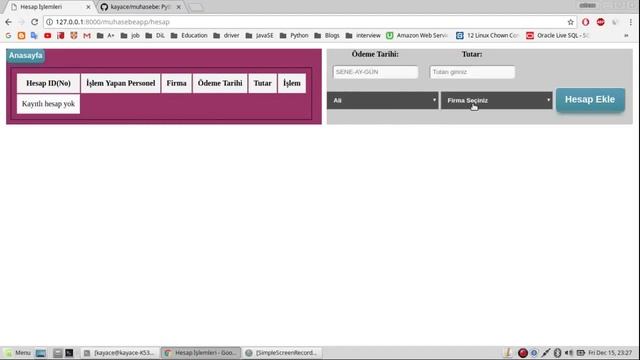Viewport: 640px width, 360px height.
Task: Click the Tutar column header
Action: coord(262,83)
